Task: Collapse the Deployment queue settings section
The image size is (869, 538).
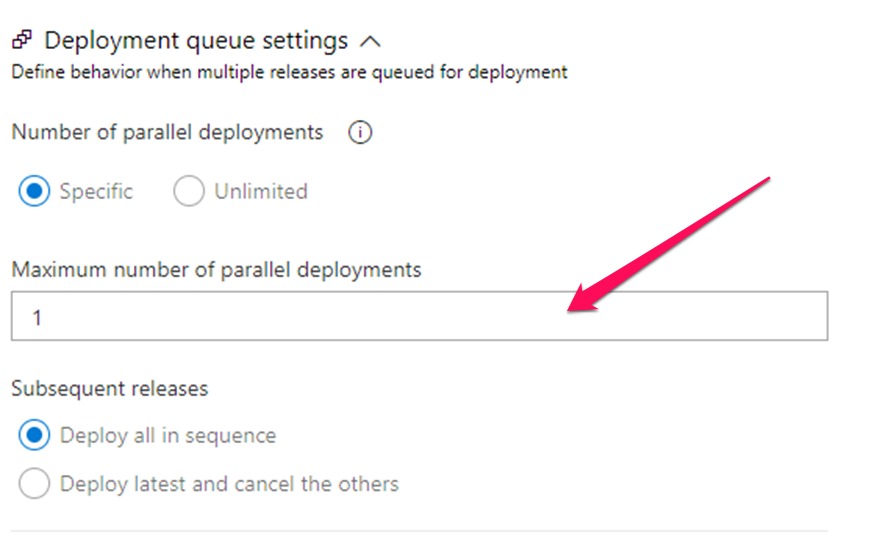Action: 369,41
